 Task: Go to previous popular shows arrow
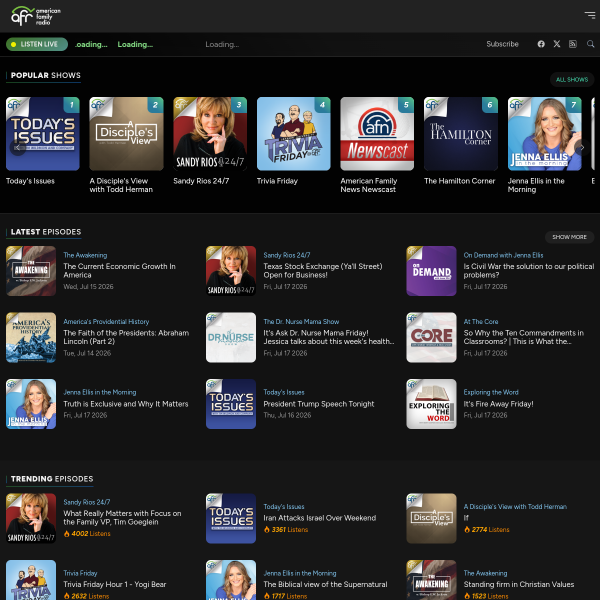tap(18, 147)
